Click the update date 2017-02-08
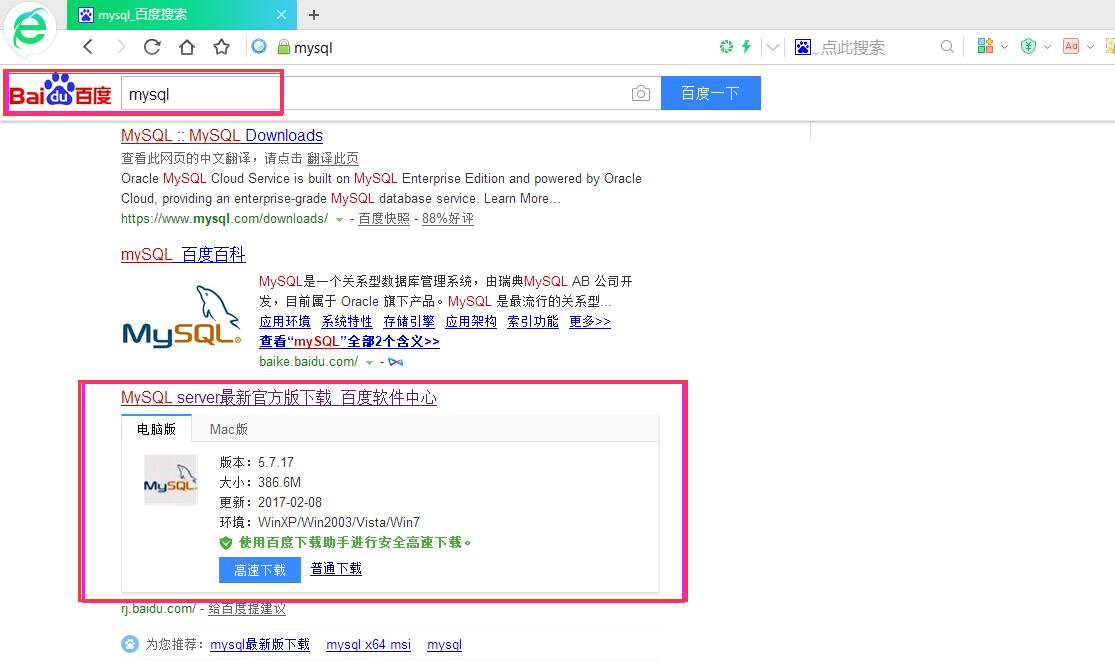Viewport: 1115px width, 662px height. coord(290,502)
